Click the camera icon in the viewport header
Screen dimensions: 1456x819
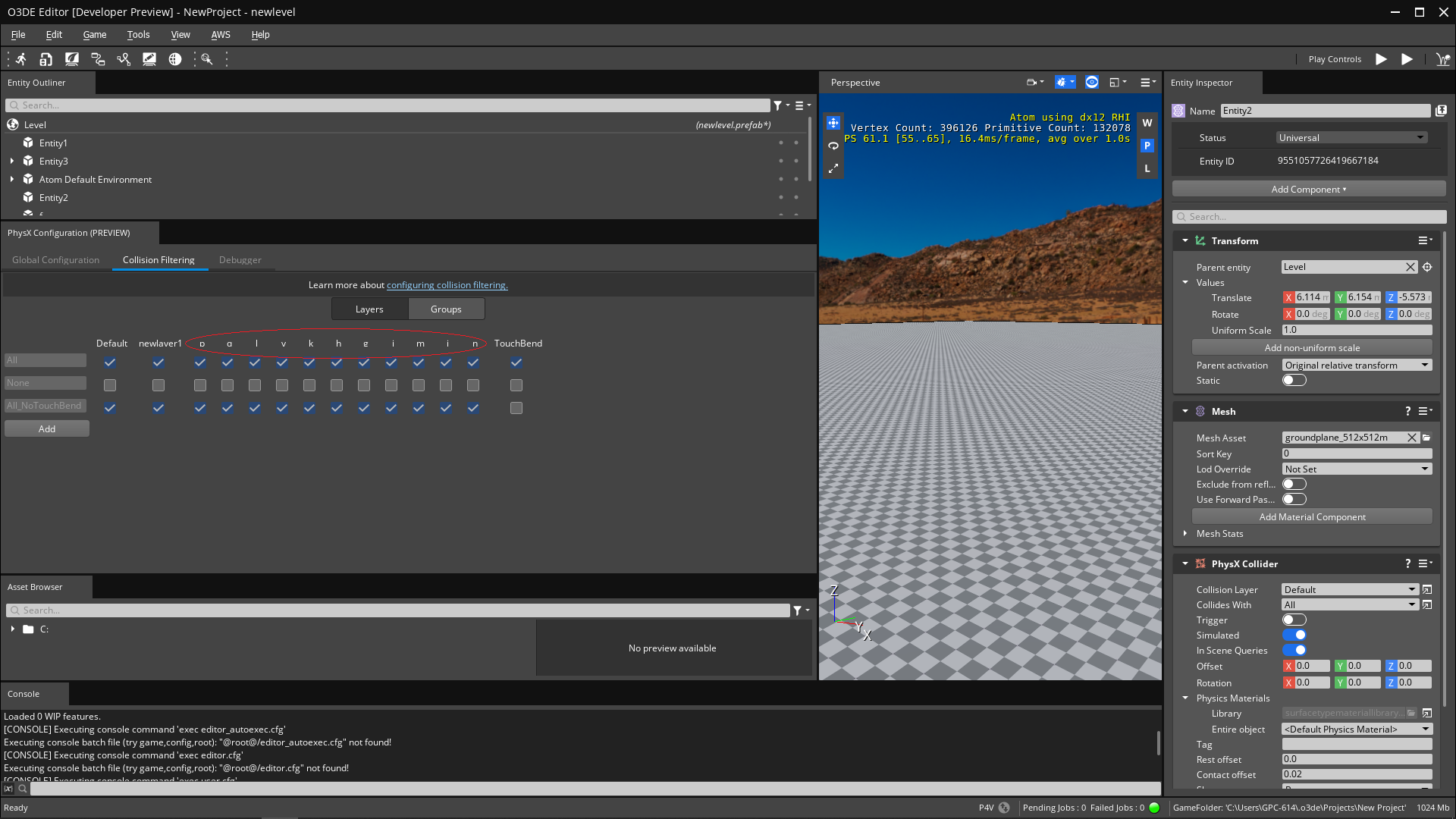1031,82
